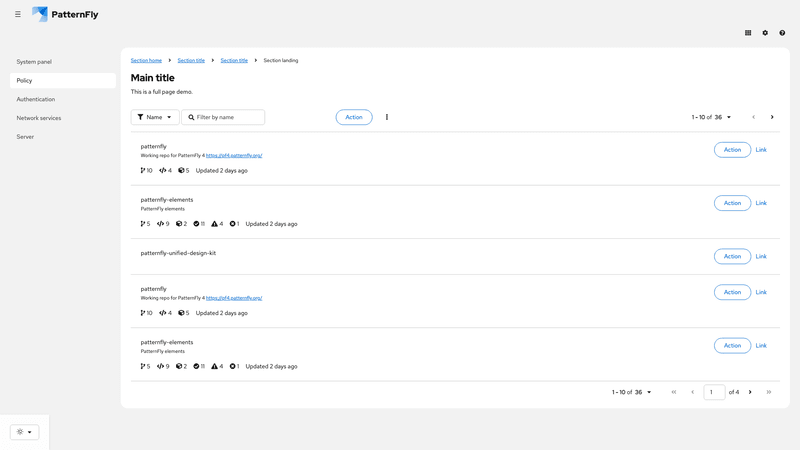Toggle the hamburger navigation menu
Image resolution: width=800 pixels, height=450 pixels.
click(x=18, y=14)
